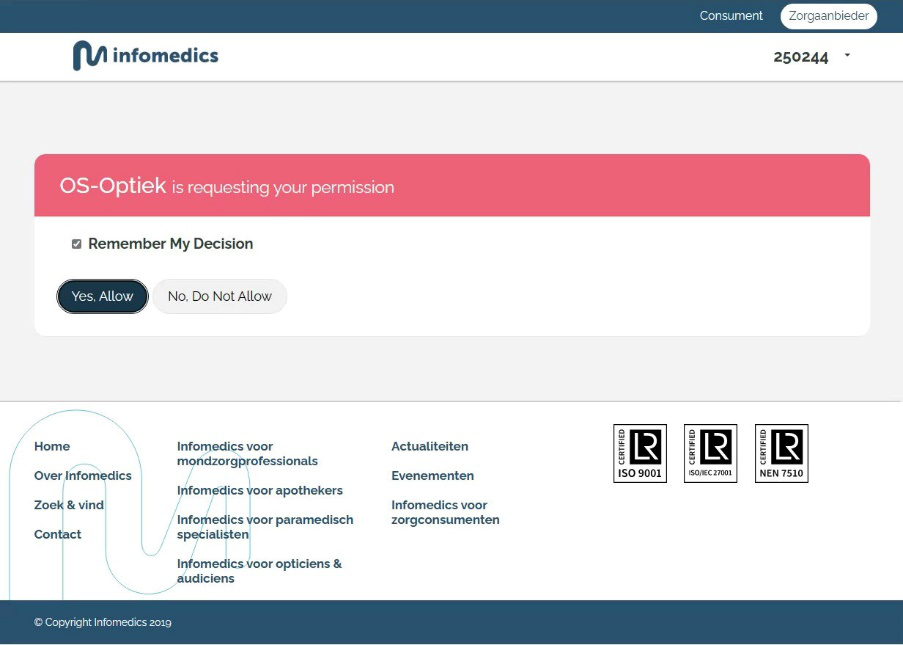Viewport: 903px width, 645px height.
Task: Visit Infomedics voor apothekers link
Action: pyautogui.click(x=260, y=491)
